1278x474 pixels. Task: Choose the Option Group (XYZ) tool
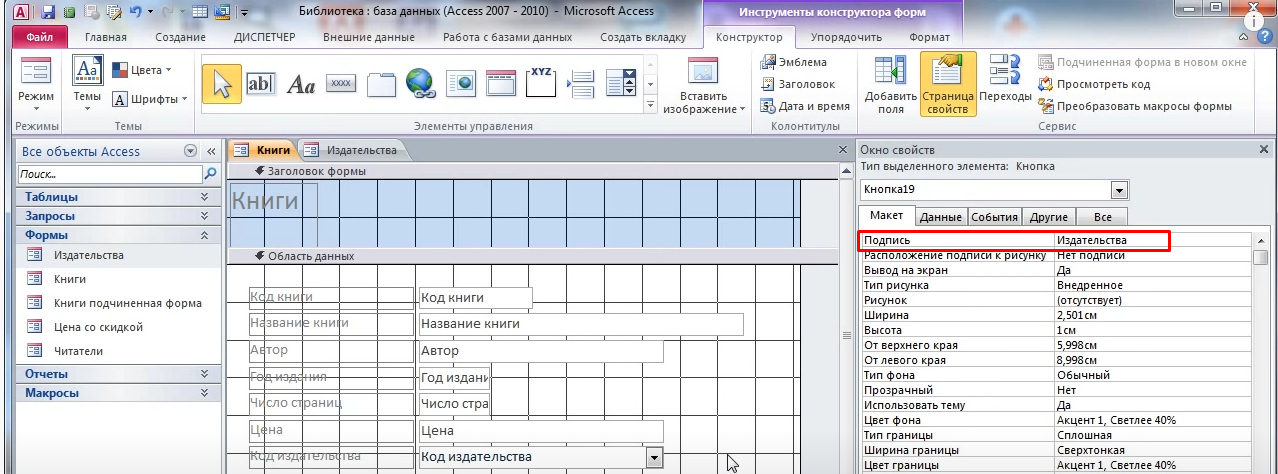point(540,85)
